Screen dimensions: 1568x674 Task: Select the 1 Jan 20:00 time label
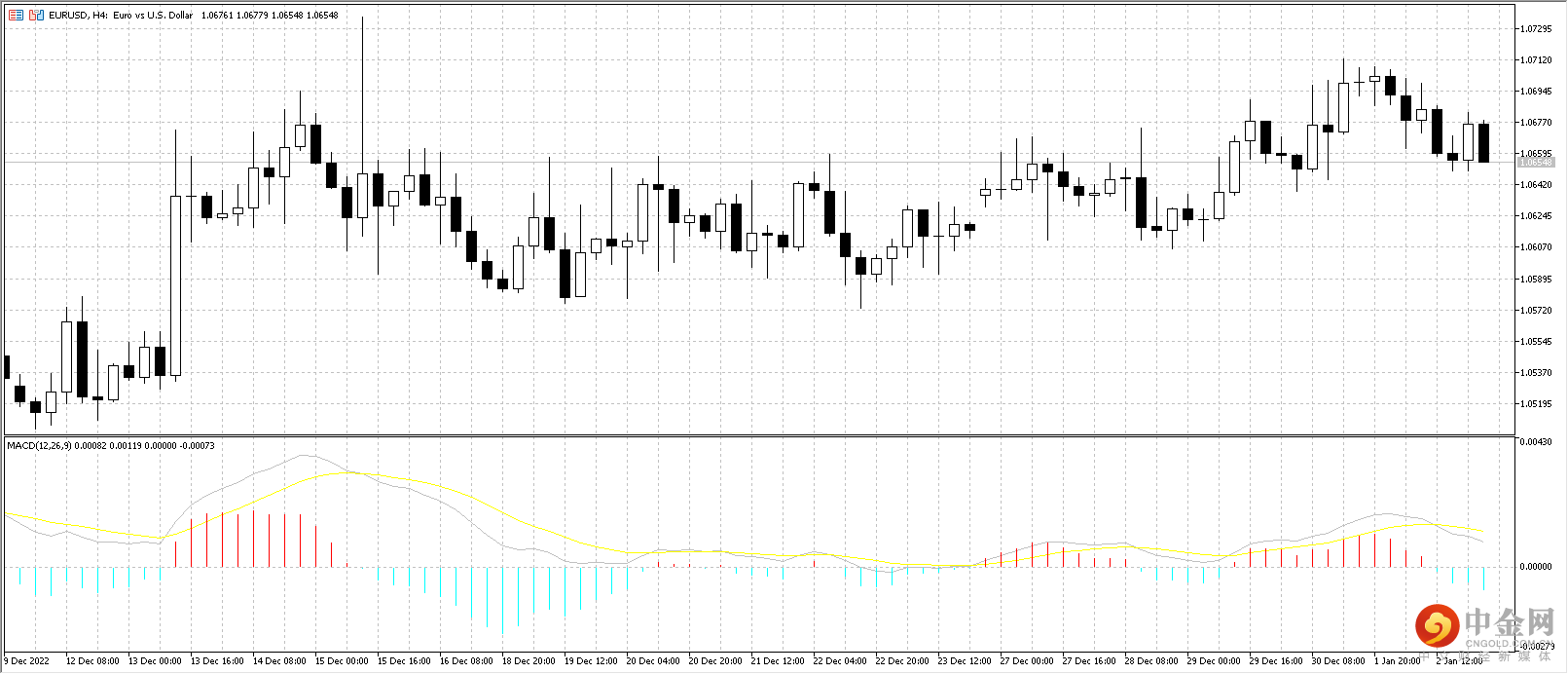[x=1398, y=660]
